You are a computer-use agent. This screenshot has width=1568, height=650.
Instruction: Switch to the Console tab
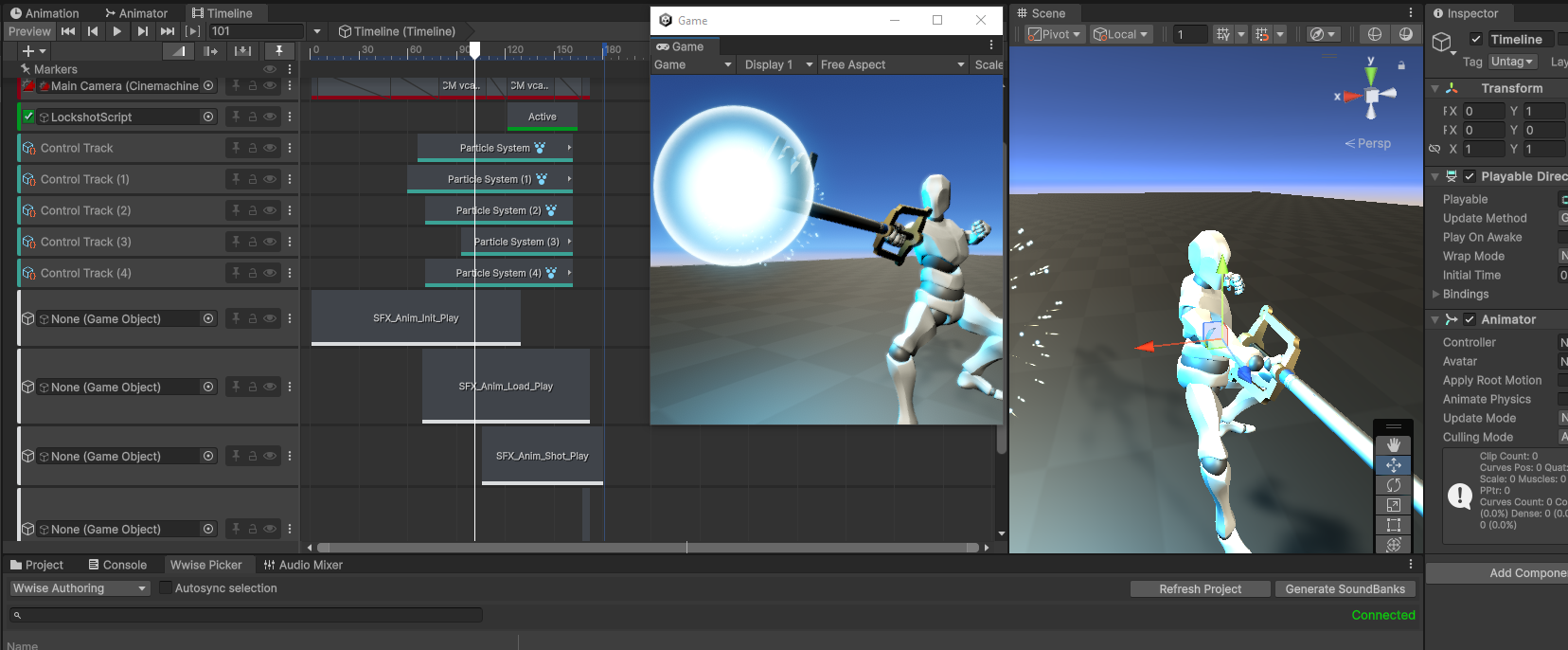[x=117, y=565]
